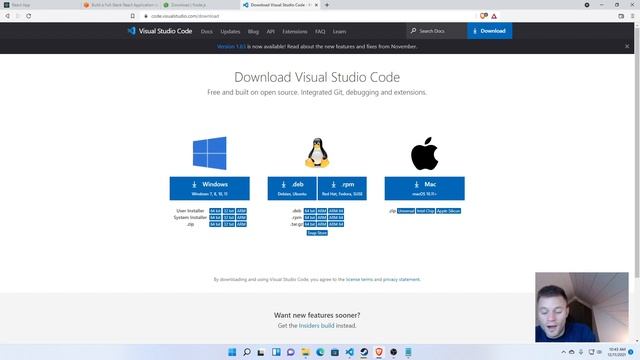This screenshot has height=360, width=640.
Task: Download the .rpm package for Red Hat, Fedora
Action: click(x=342, y=188)
